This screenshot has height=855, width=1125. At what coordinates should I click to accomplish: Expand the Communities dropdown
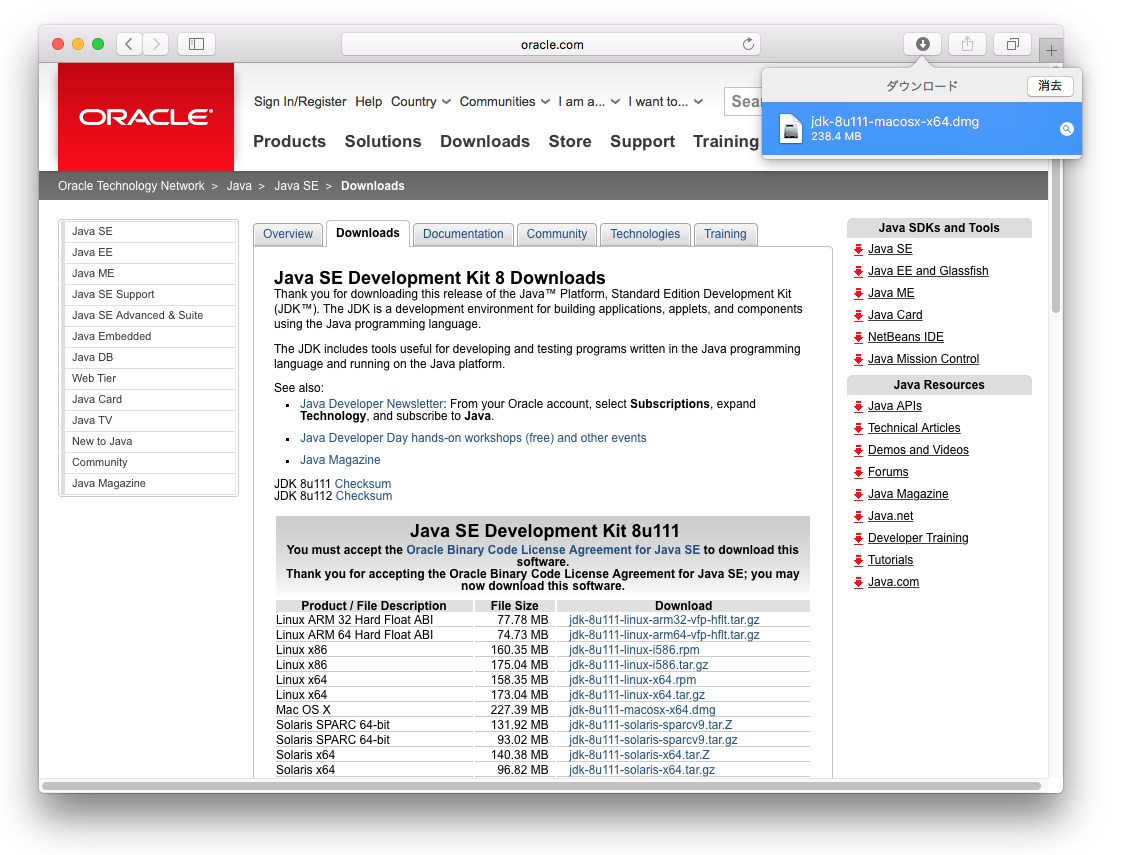pos(504,102)
